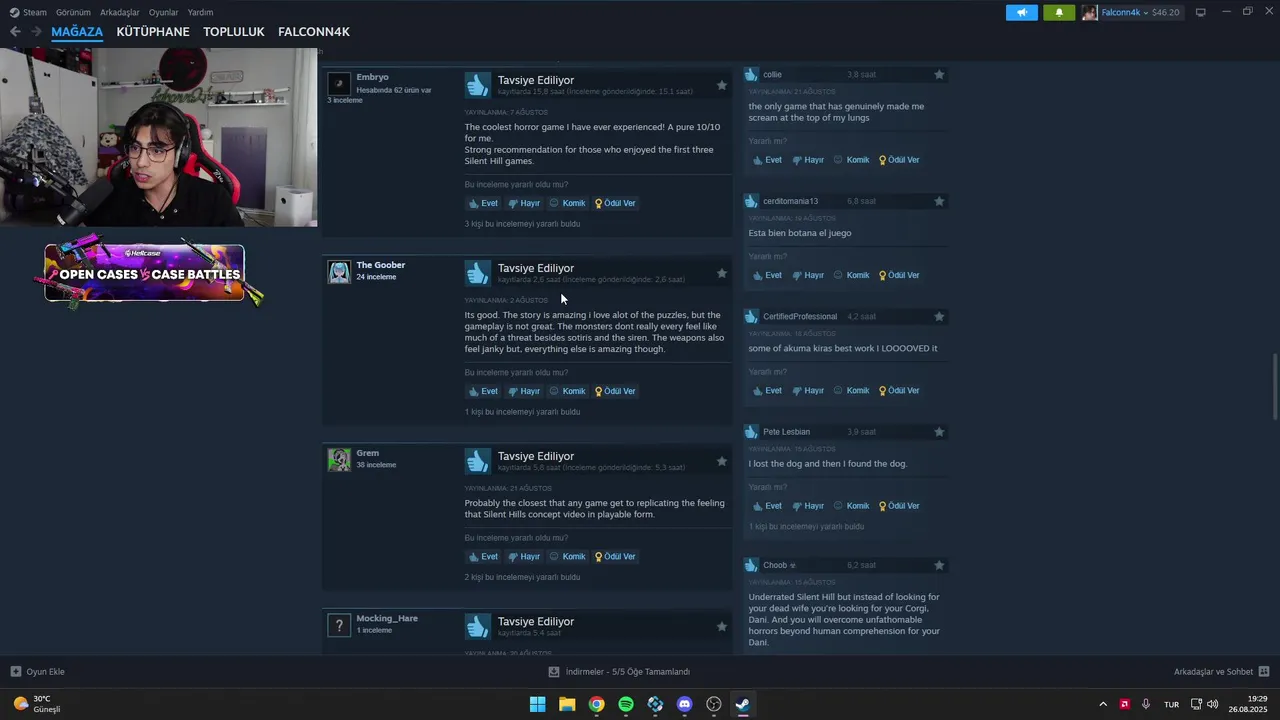Award star on Grem's review
The height and width of the screenshot is (720, 1280).
pyautogui.click(x=722, y=461)
